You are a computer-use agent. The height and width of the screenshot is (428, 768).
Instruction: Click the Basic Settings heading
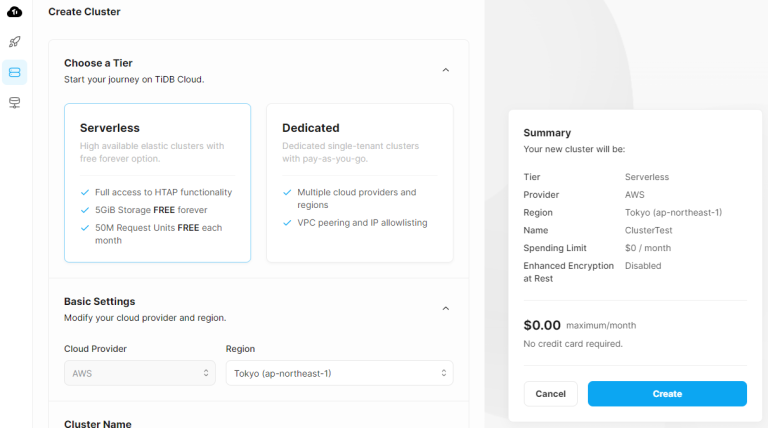pos(99,302)
